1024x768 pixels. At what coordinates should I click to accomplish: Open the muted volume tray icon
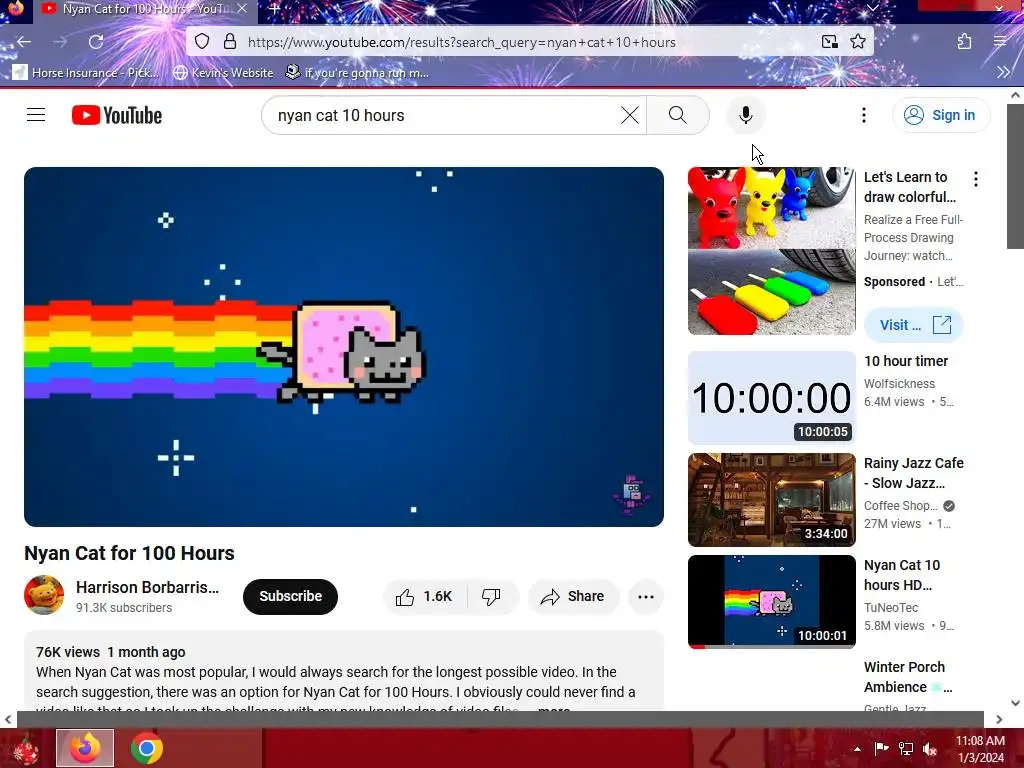coord(930,749)
